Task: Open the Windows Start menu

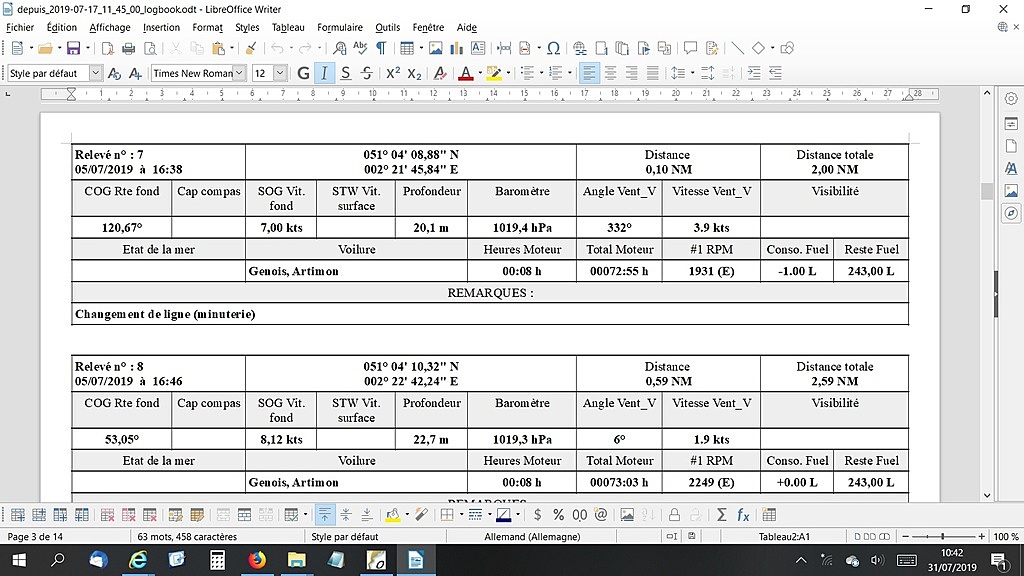Action: point(18,560)
